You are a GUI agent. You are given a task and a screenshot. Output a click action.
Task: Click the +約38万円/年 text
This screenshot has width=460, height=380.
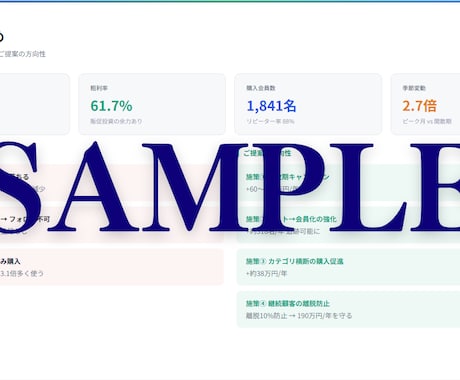(266, 274)
